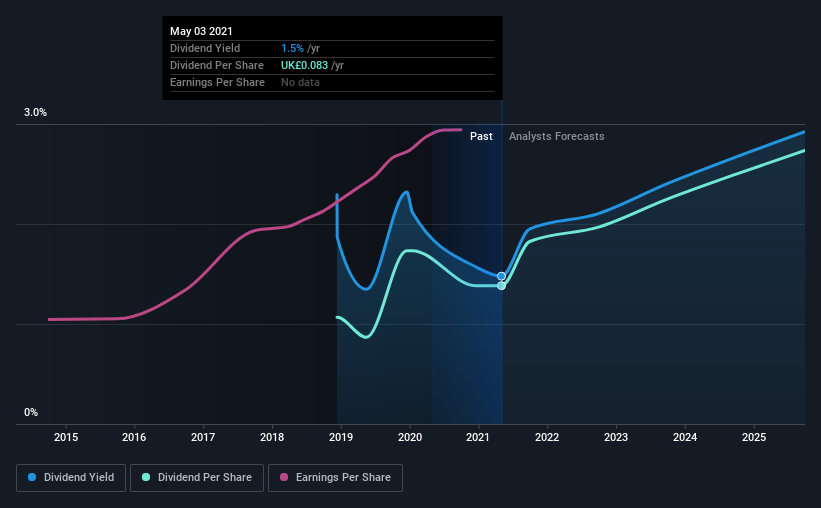This screenshot has width=821, height=508.
Task: Toggle the Earnings Per Share legend button
Action: click(335, 478)
